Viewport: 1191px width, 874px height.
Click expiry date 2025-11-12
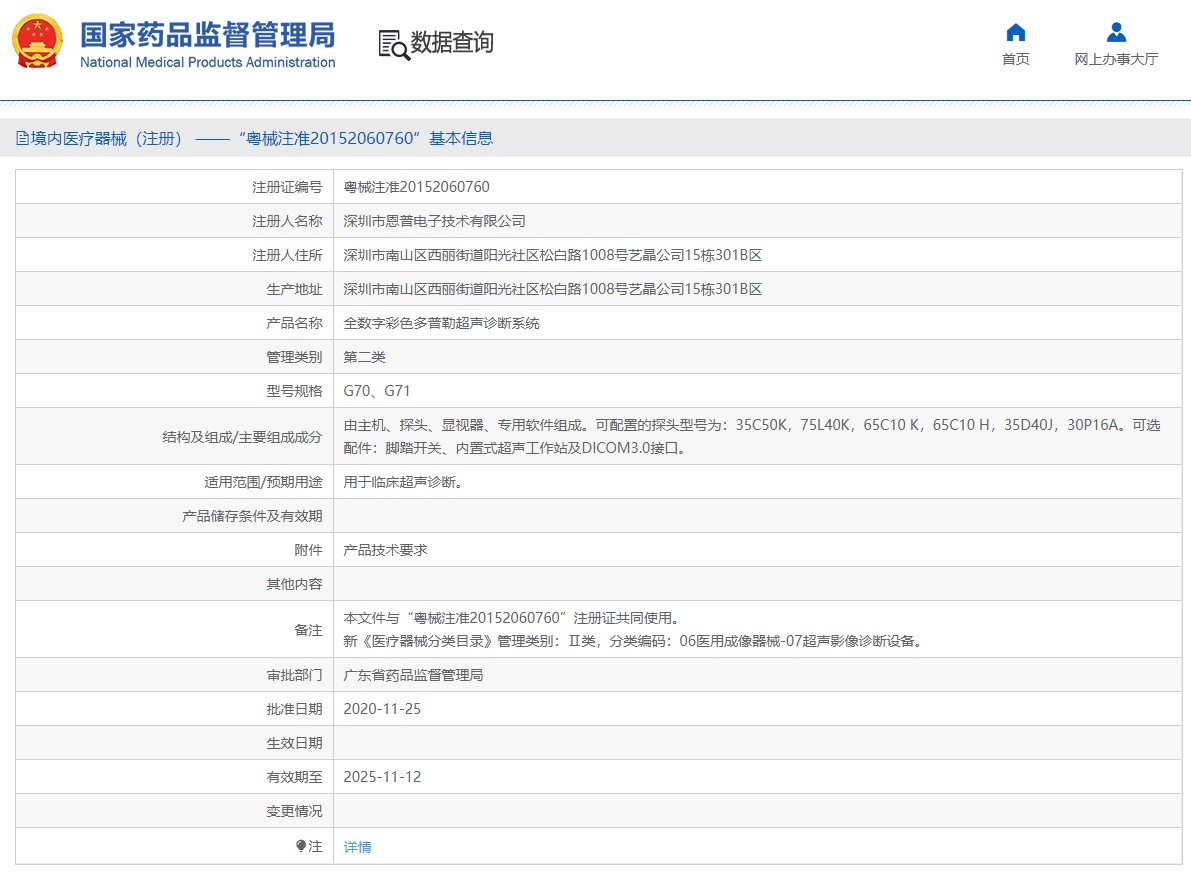(x=382, y=777)
